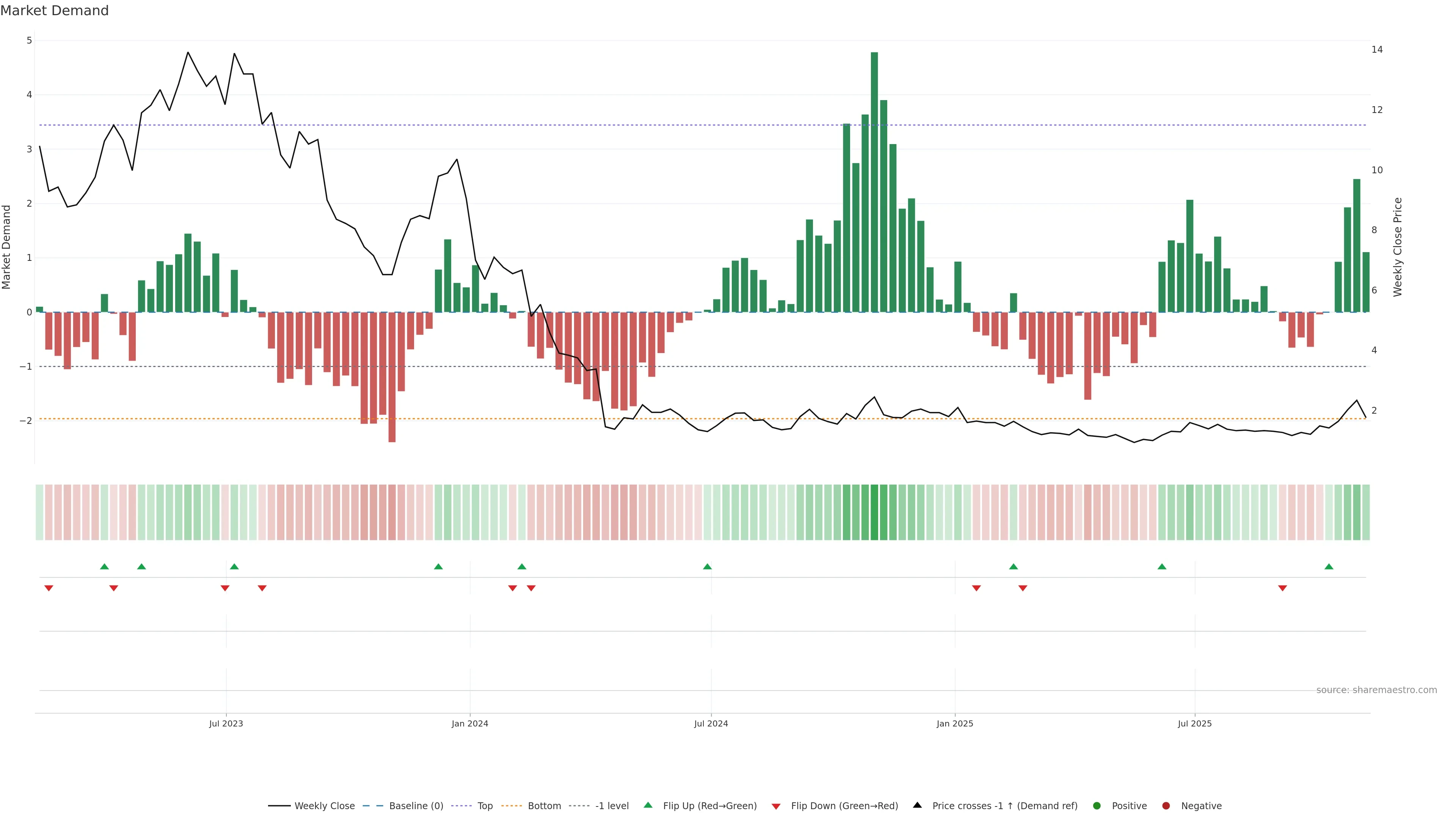Toggle the -1 level legend item
Screen dimensions: 1456x819
pyautogui.click(x=612, y=806)
